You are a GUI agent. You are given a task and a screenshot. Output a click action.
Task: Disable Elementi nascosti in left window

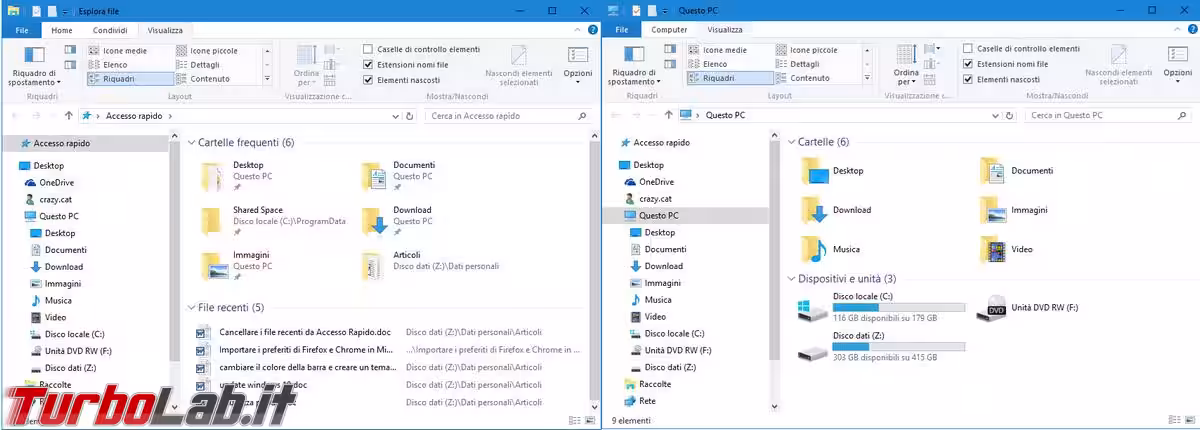click(368, 79)
